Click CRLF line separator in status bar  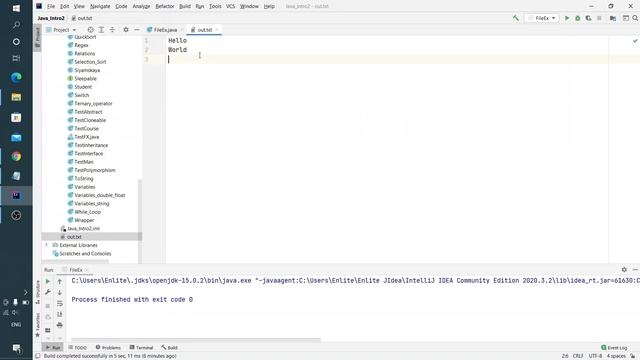point(578,356)
